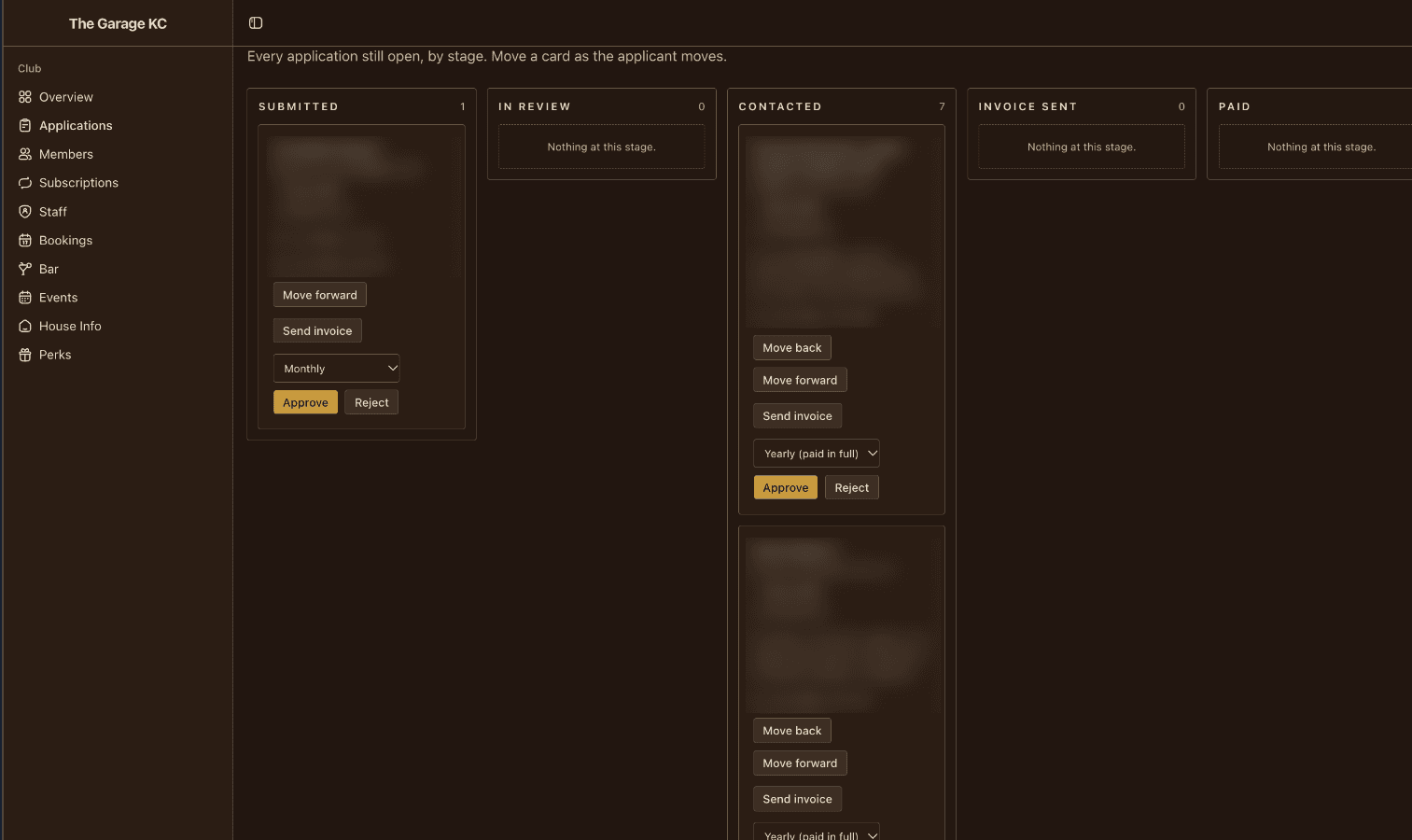Open House Info in sidebar
The height and width of the screenshot is (840, 1412).
(x=70, y=326)
